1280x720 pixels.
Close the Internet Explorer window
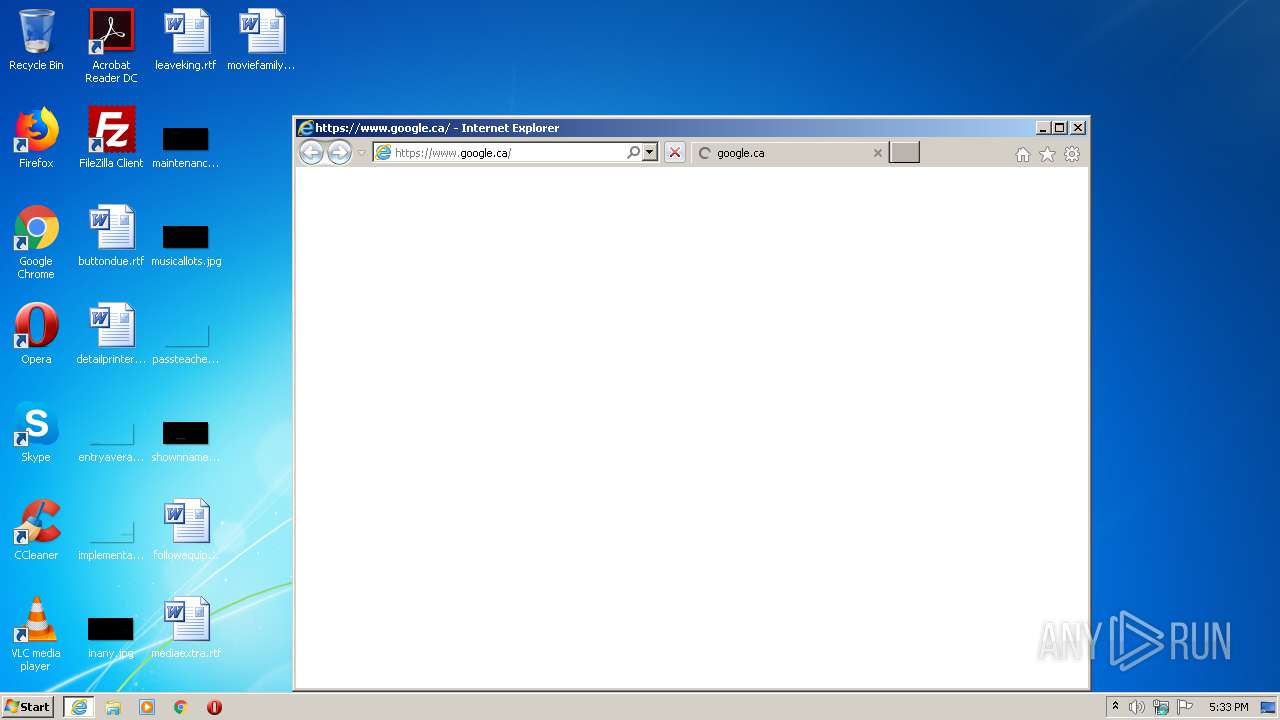[1077, 128]
